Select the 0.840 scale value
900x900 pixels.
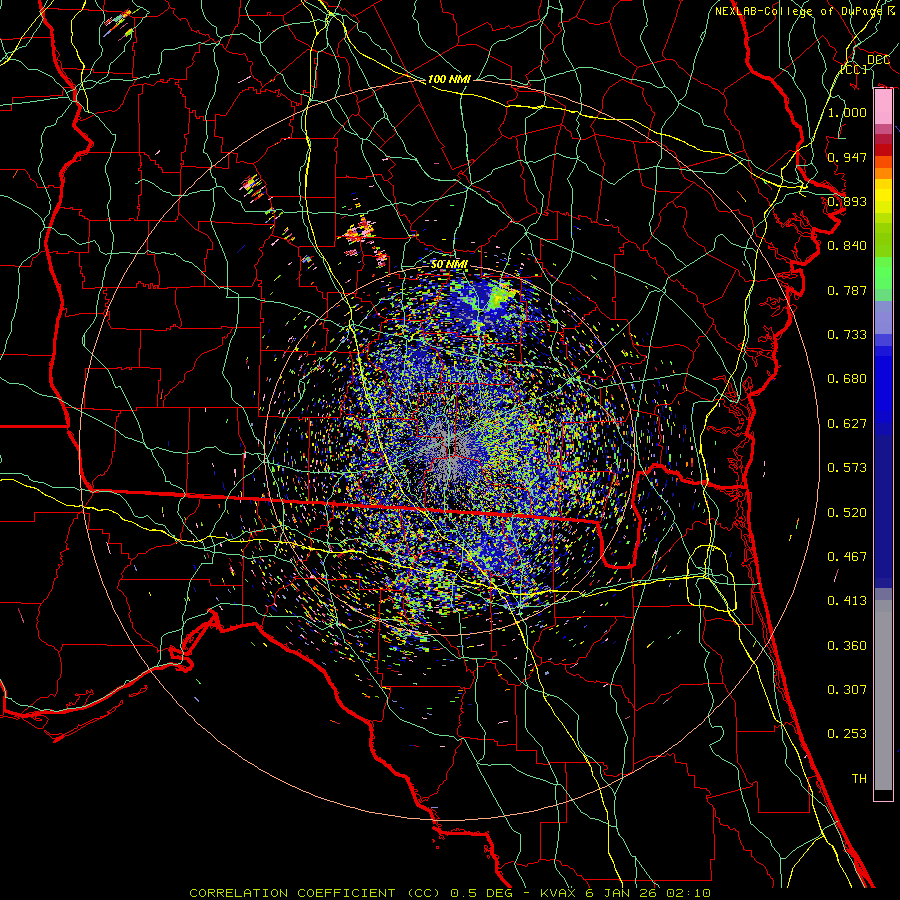(847, 246)
